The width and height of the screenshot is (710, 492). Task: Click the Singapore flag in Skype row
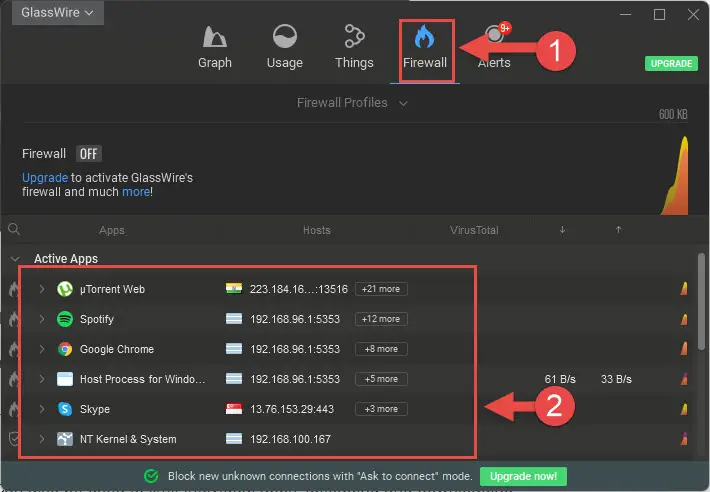tap(234, 409)
